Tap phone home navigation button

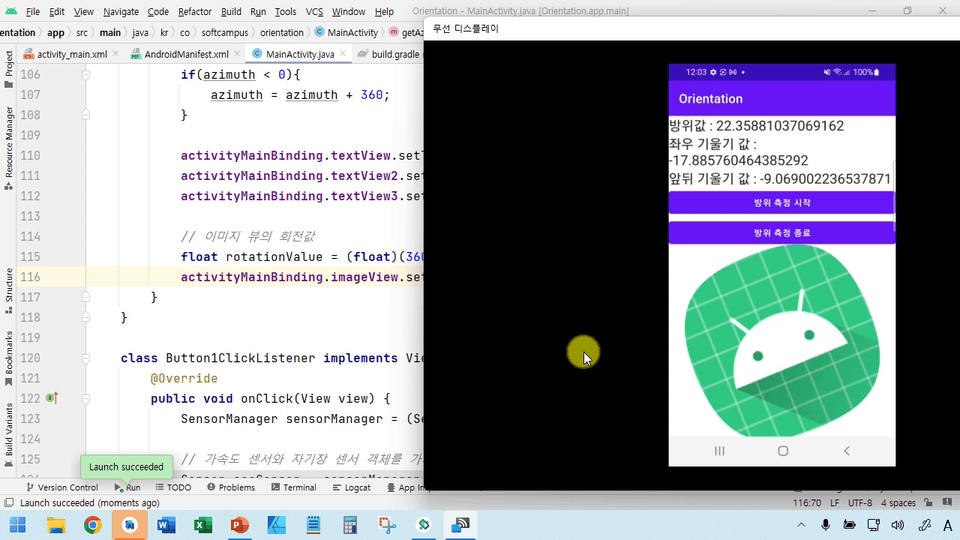click(x=782, y=451)
